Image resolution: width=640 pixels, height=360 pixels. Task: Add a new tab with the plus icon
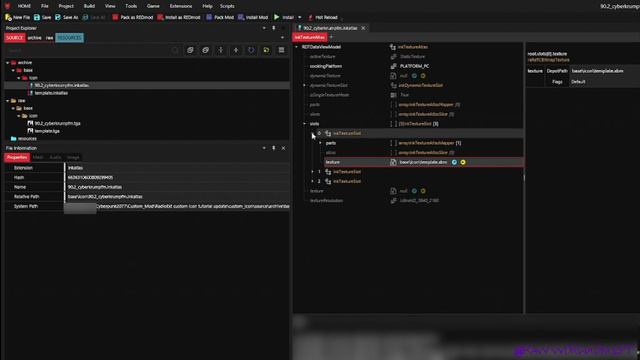(331, 37)
